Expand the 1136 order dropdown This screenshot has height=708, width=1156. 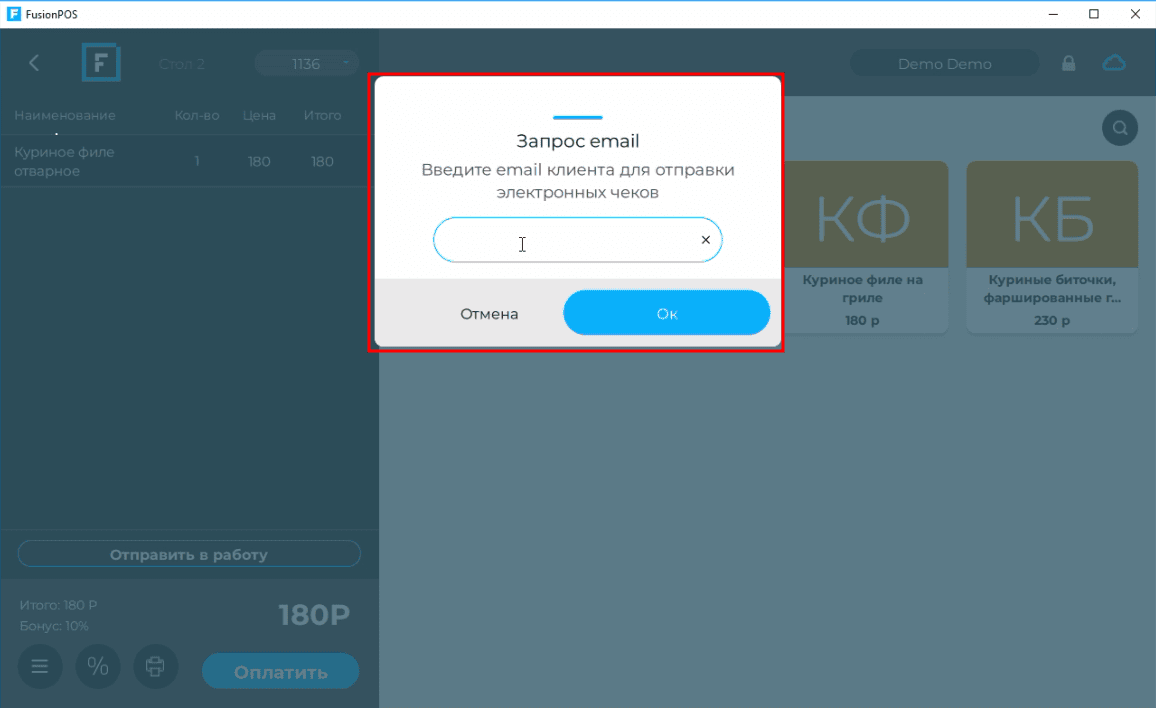coord(307,64)
